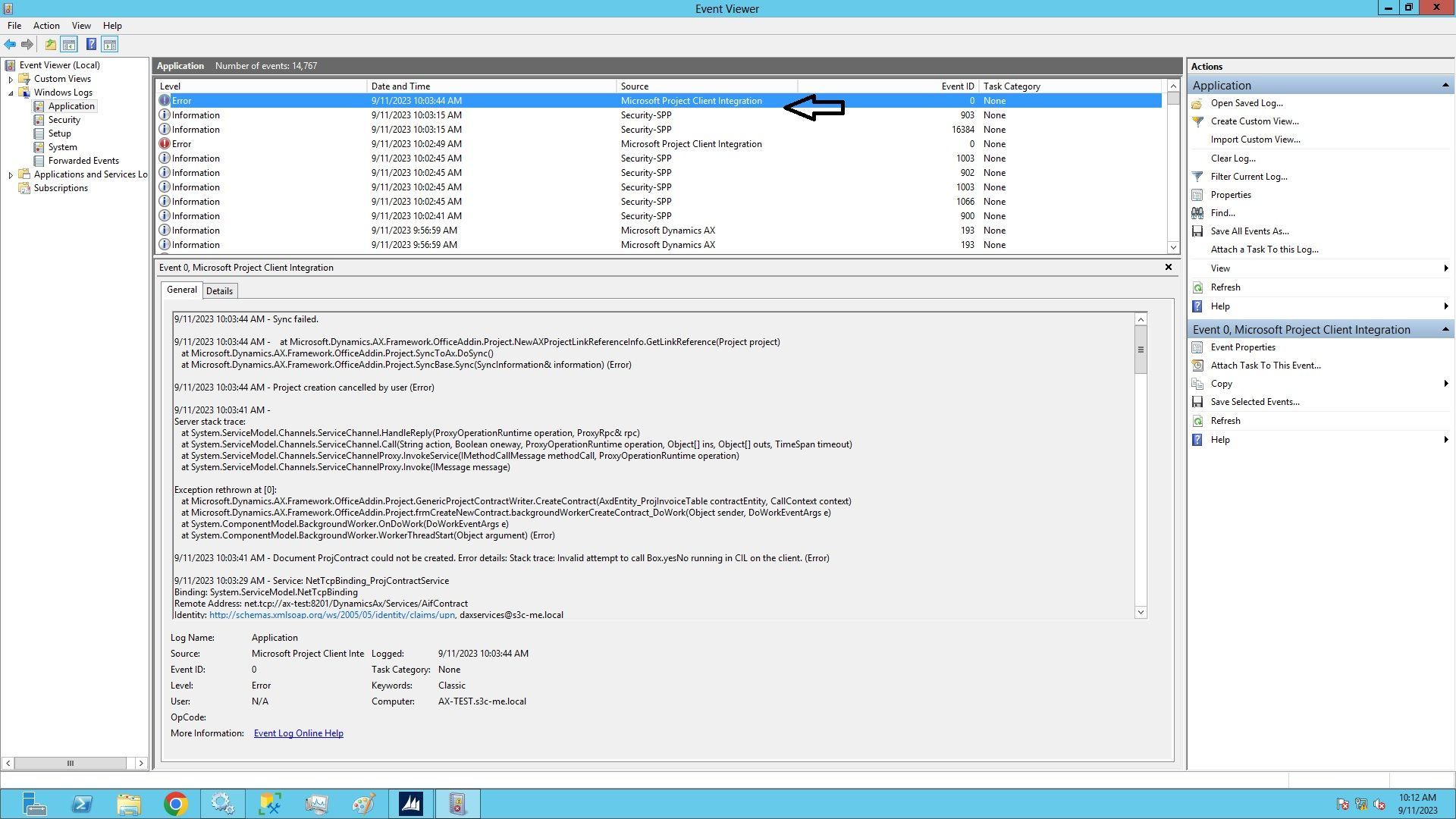
Task: Click the Event Log Online Help link
Action: coord(298,733)
